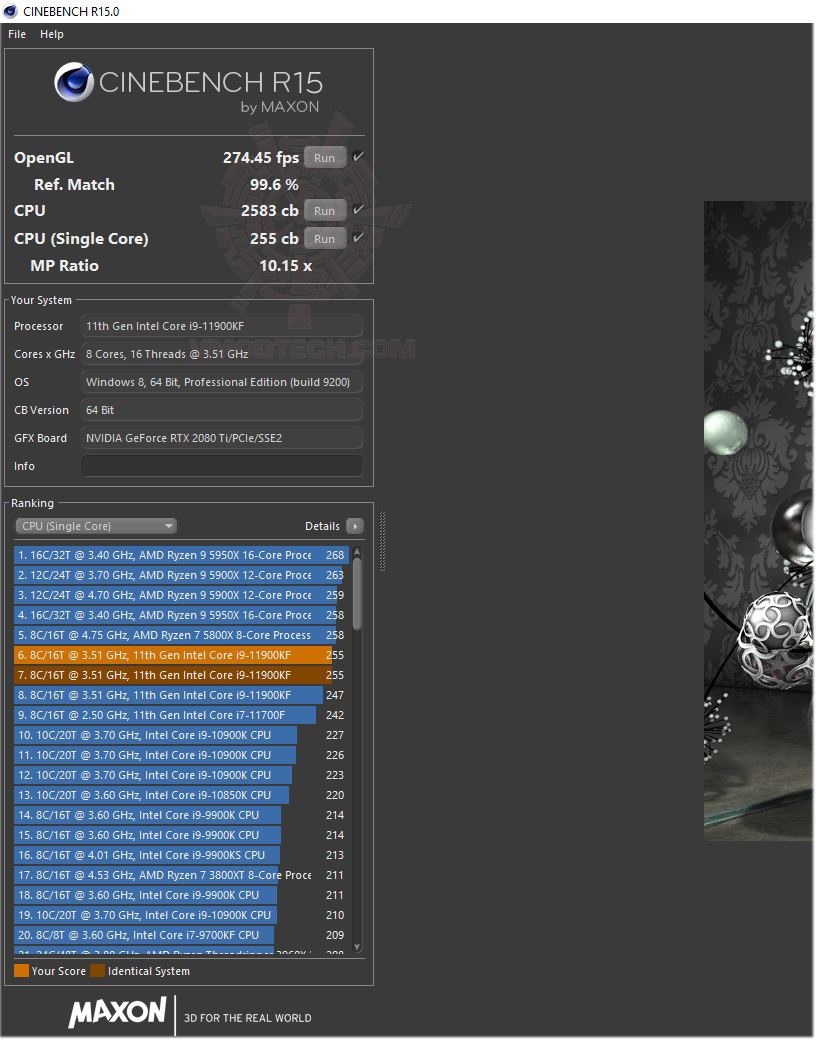
Task: Select ranking row 9 Core i7-11700F
Action: point(180,715)
